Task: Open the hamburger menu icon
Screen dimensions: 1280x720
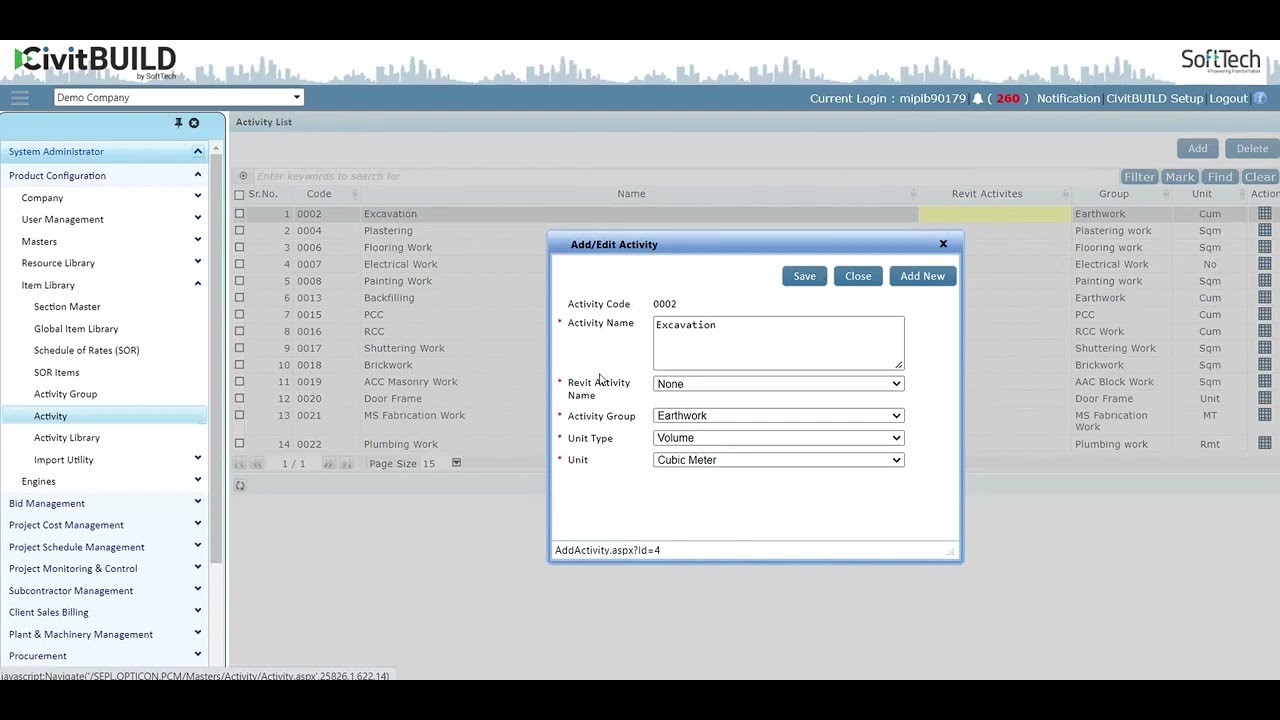Action: pos(20,97)
